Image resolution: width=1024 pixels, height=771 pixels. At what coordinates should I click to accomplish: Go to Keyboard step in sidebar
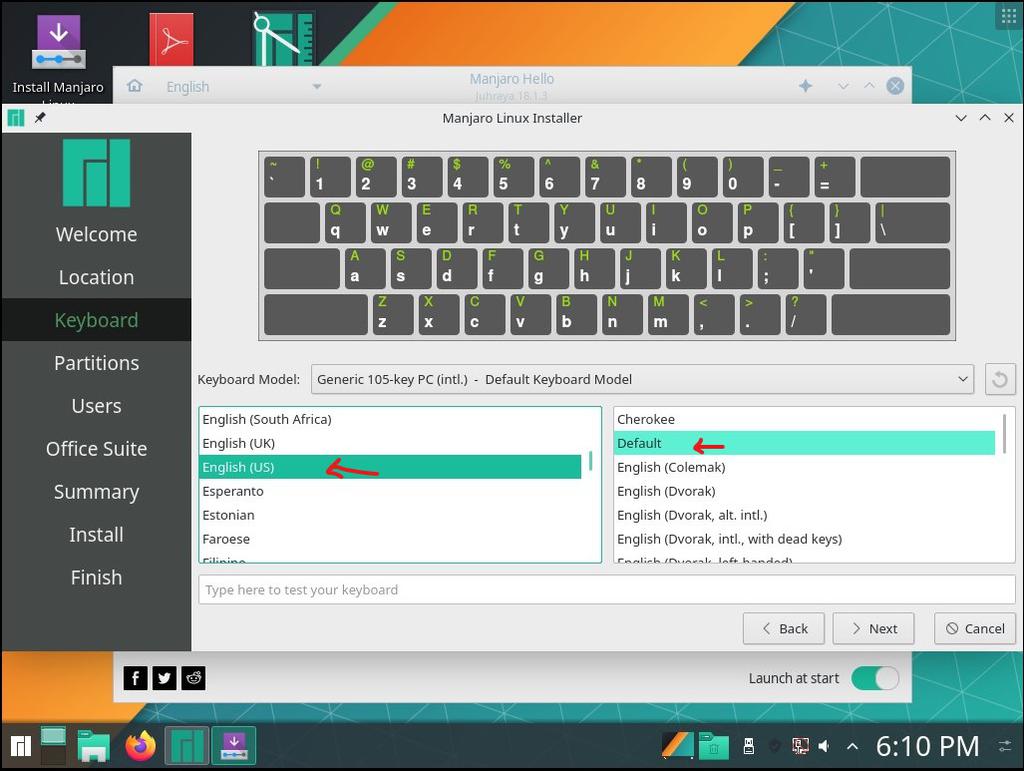(97, 320)
